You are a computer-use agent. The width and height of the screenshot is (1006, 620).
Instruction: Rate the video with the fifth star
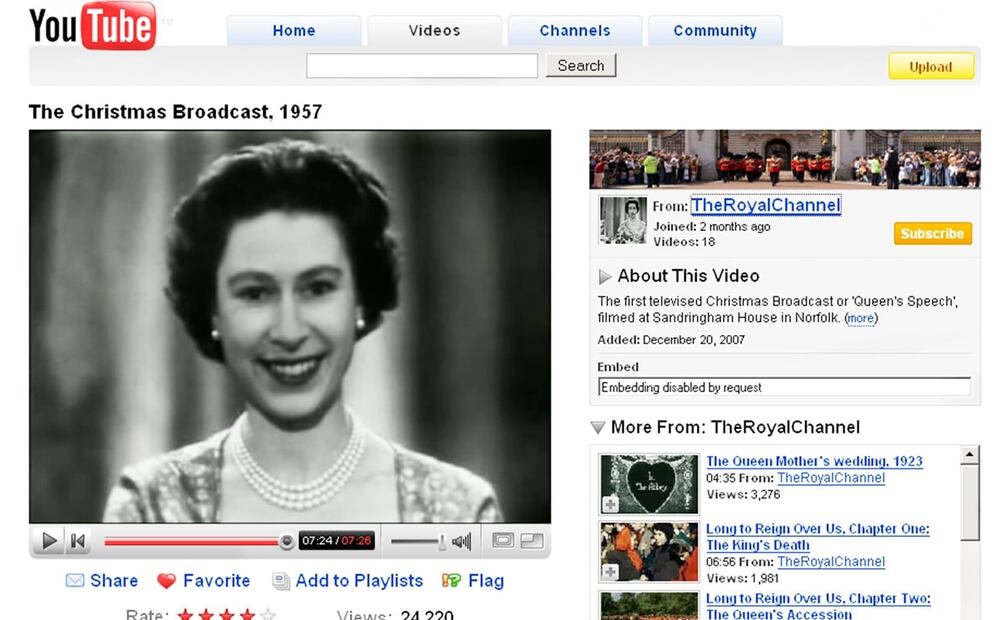coord(267,615)
